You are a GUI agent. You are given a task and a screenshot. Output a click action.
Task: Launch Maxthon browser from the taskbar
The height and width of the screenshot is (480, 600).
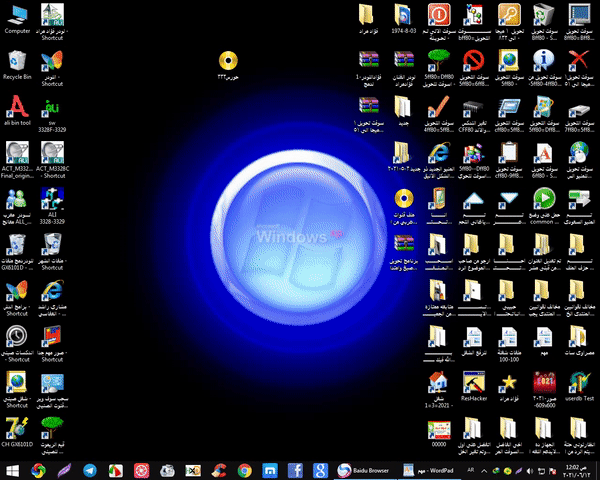click(270, 470)
